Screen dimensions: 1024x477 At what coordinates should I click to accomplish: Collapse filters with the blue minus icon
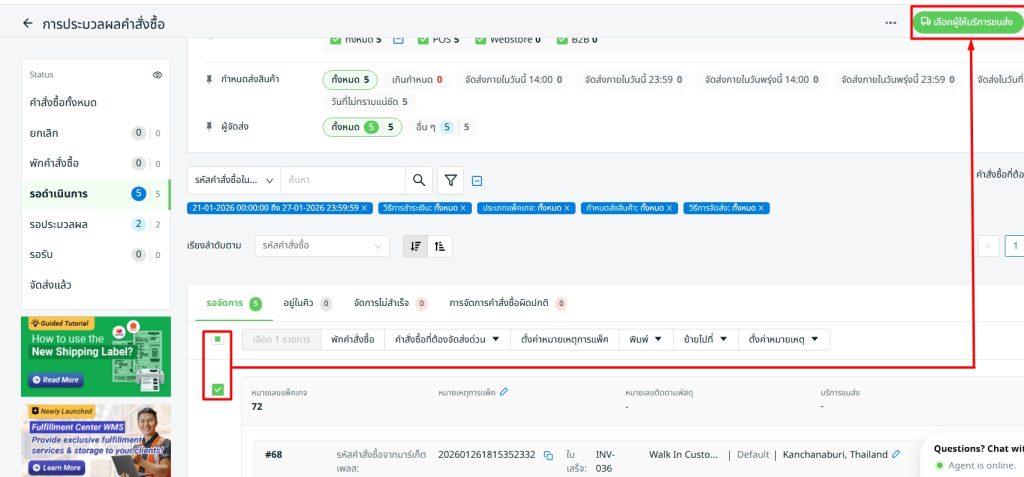pos(477,181)
